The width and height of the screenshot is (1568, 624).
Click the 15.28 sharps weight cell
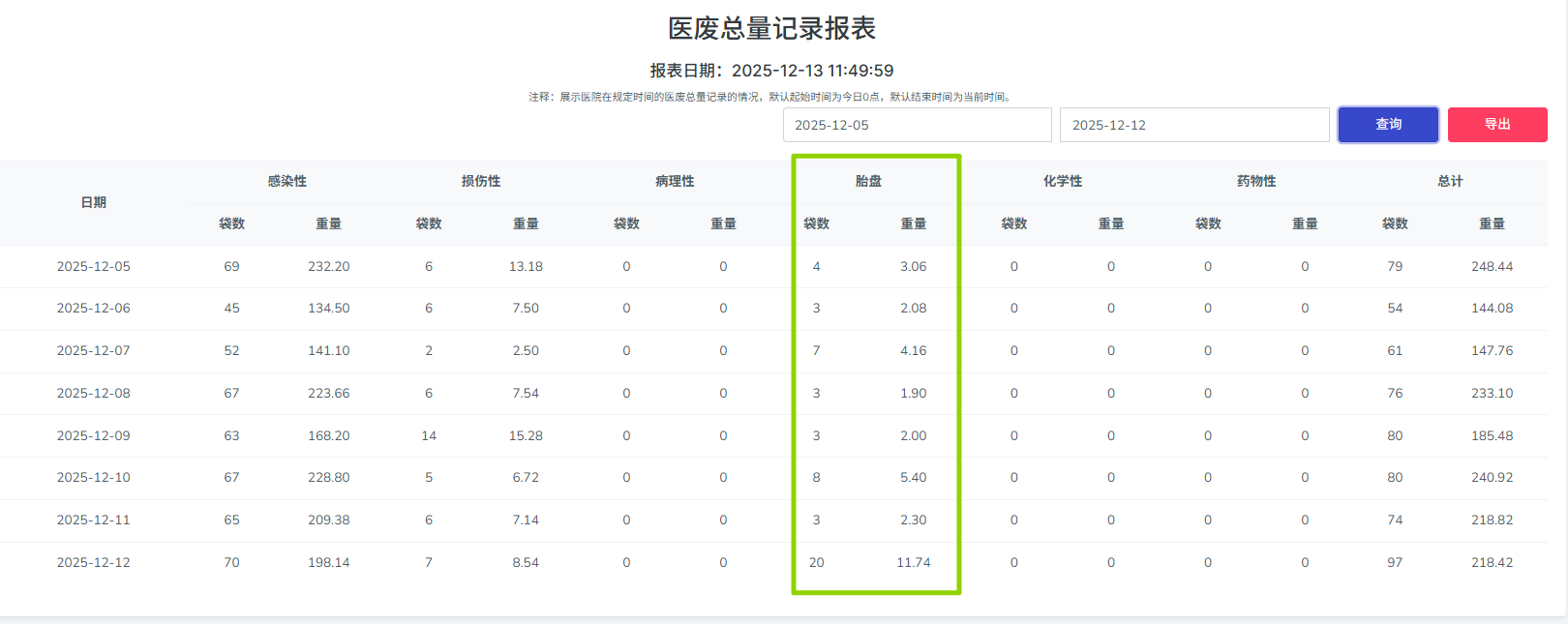coord(526,435)
